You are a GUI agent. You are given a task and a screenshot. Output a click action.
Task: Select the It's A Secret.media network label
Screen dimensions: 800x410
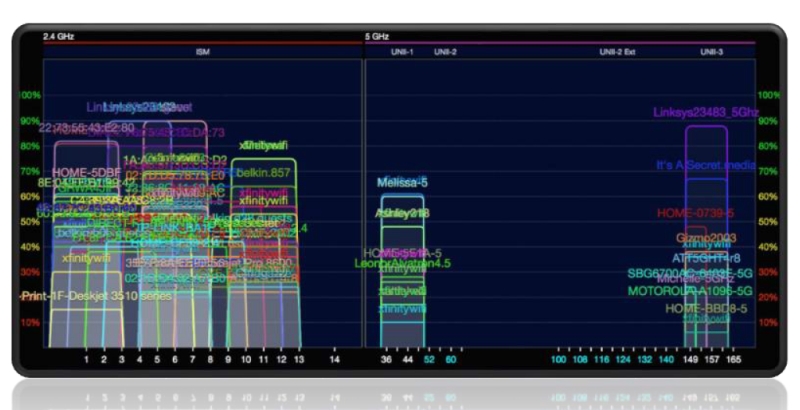pos(706,165)
